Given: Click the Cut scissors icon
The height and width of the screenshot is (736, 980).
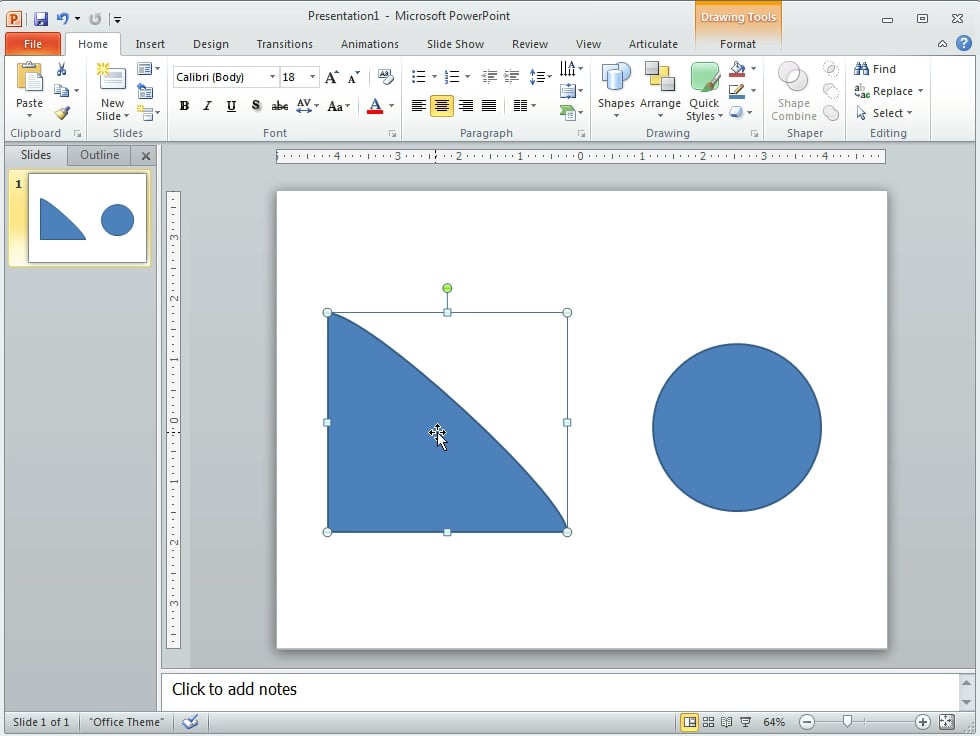Looking at the screenshot, I should click(x=62, y=69).
